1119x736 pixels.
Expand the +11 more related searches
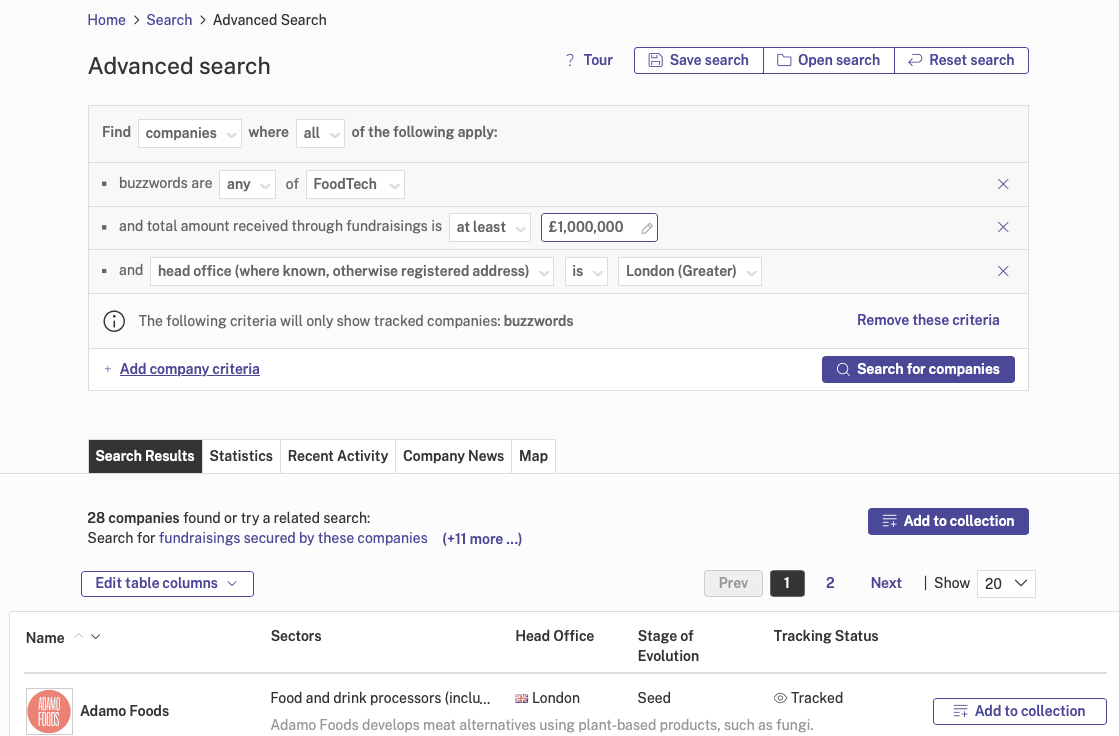(482, 539)
